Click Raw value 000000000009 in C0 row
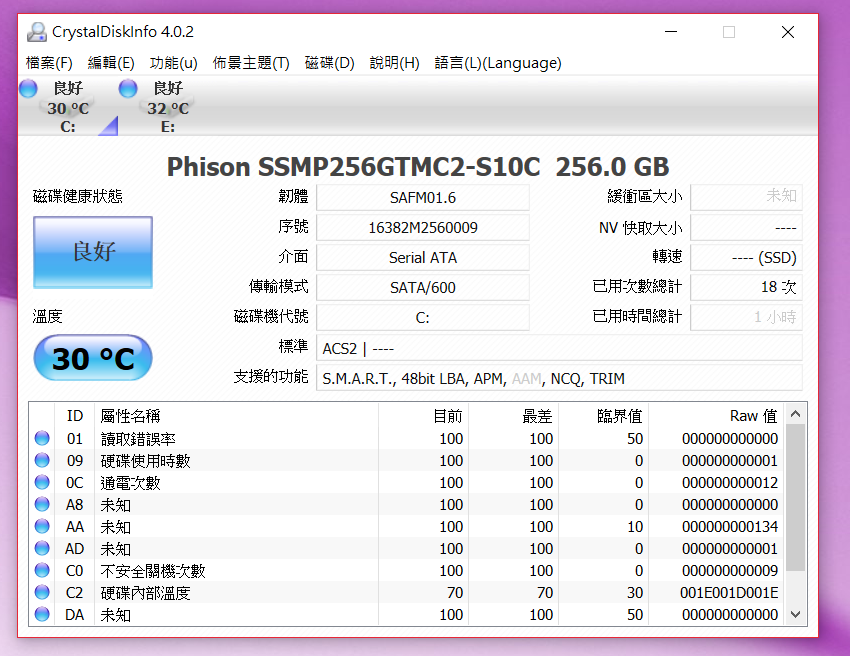The image size is (850, 656). 730,570
